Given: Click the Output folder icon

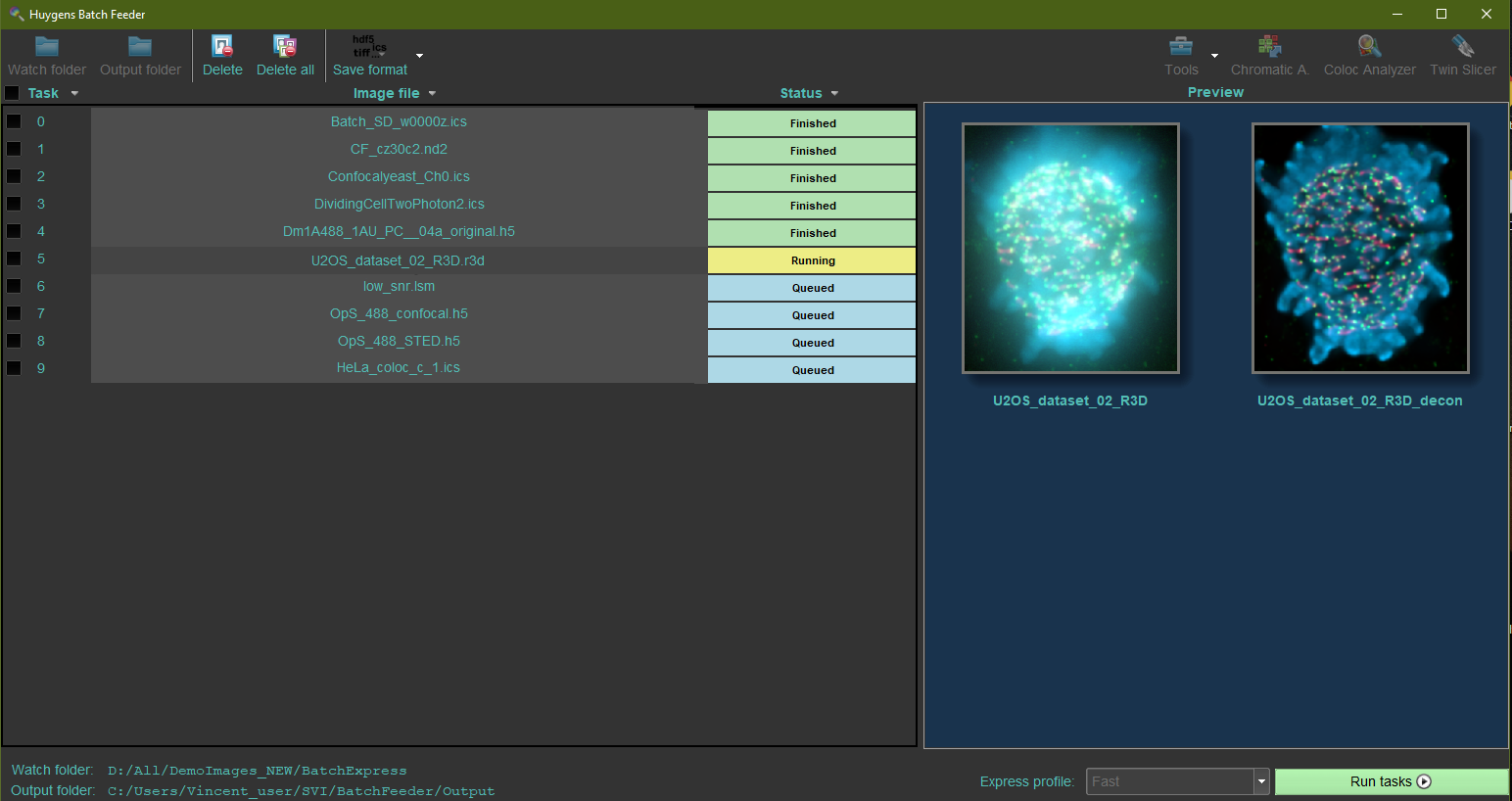Looking at the screenshot, I should [x=140, y=56].
